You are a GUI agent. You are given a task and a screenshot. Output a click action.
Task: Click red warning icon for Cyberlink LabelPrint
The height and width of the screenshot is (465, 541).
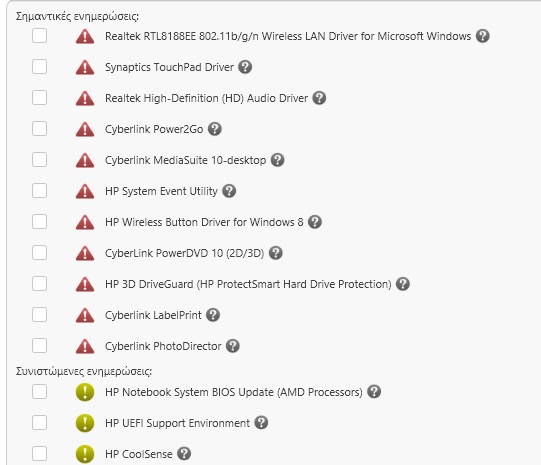tap(85, 315)
